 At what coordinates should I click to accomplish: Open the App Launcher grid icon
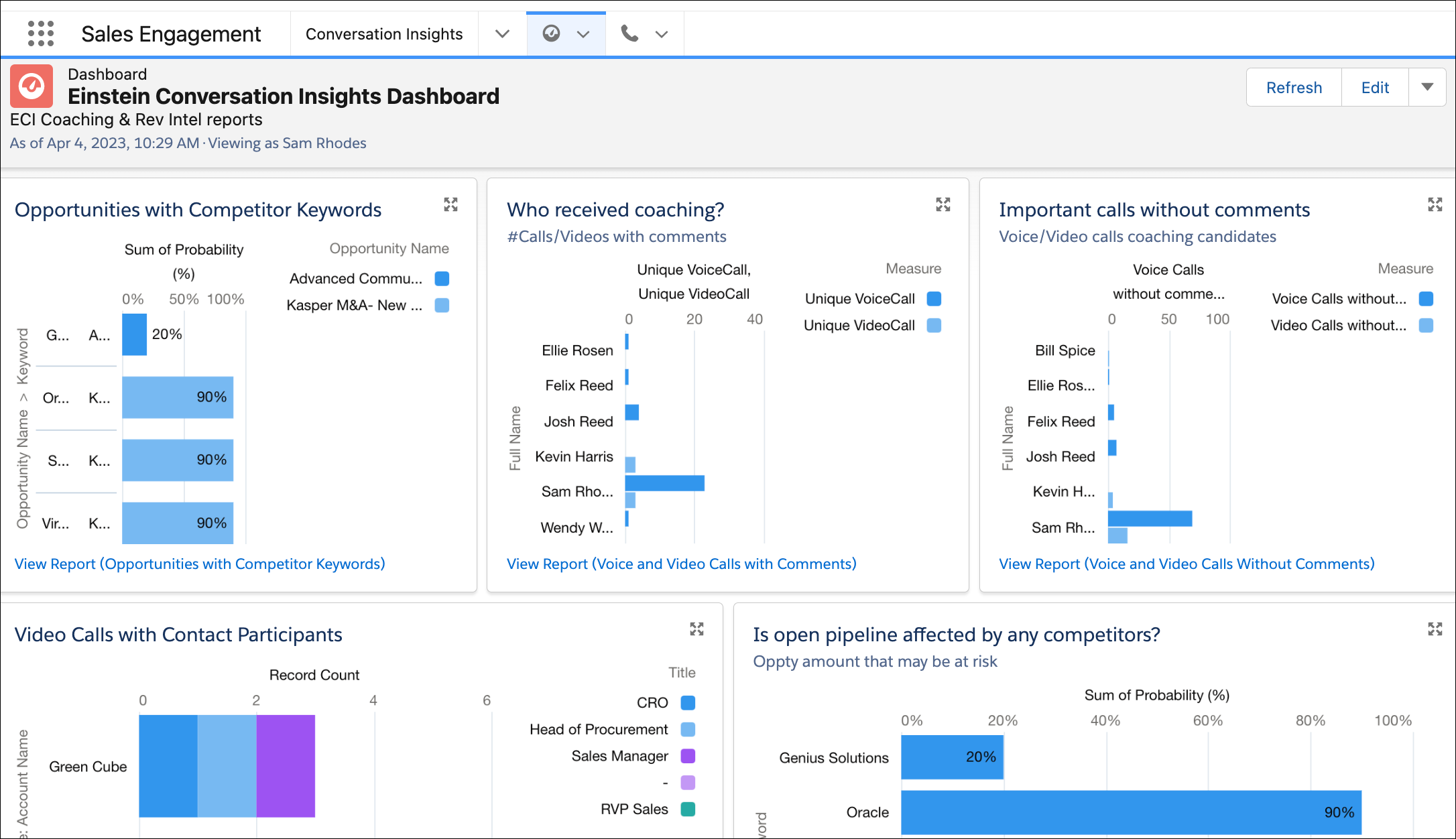[x=41, y=34]
